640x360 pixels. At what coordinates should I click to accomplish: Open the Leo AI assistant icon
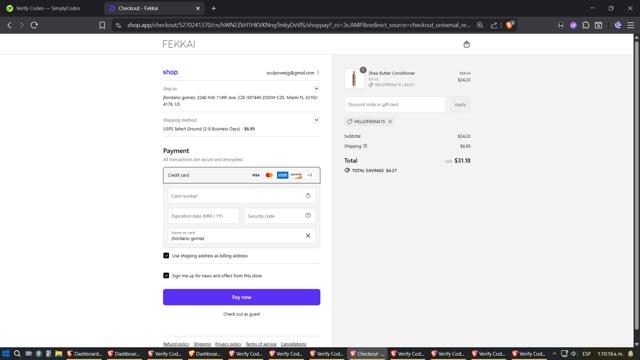click(618, 25)
